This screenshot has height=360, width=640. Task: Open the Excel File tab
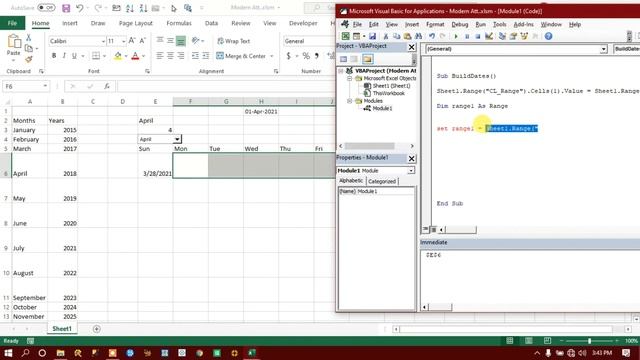point(12,23)
